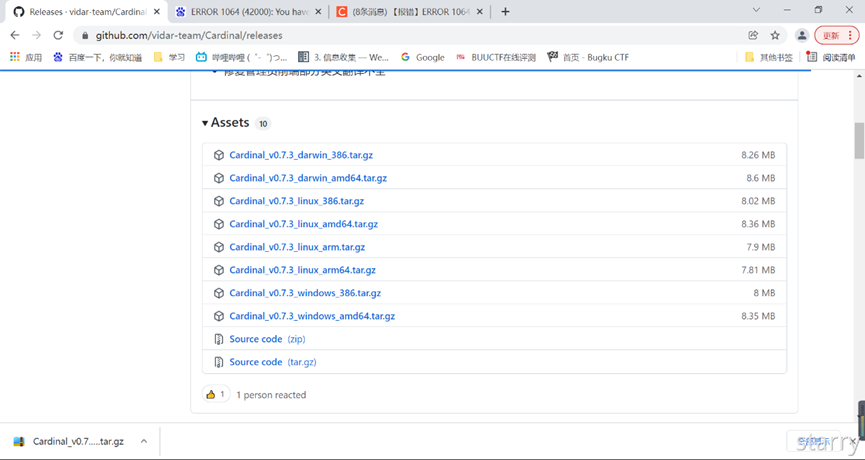
Task: Open the 其他书签 folder
Action: pyautogui.click(x=768, y=57)
